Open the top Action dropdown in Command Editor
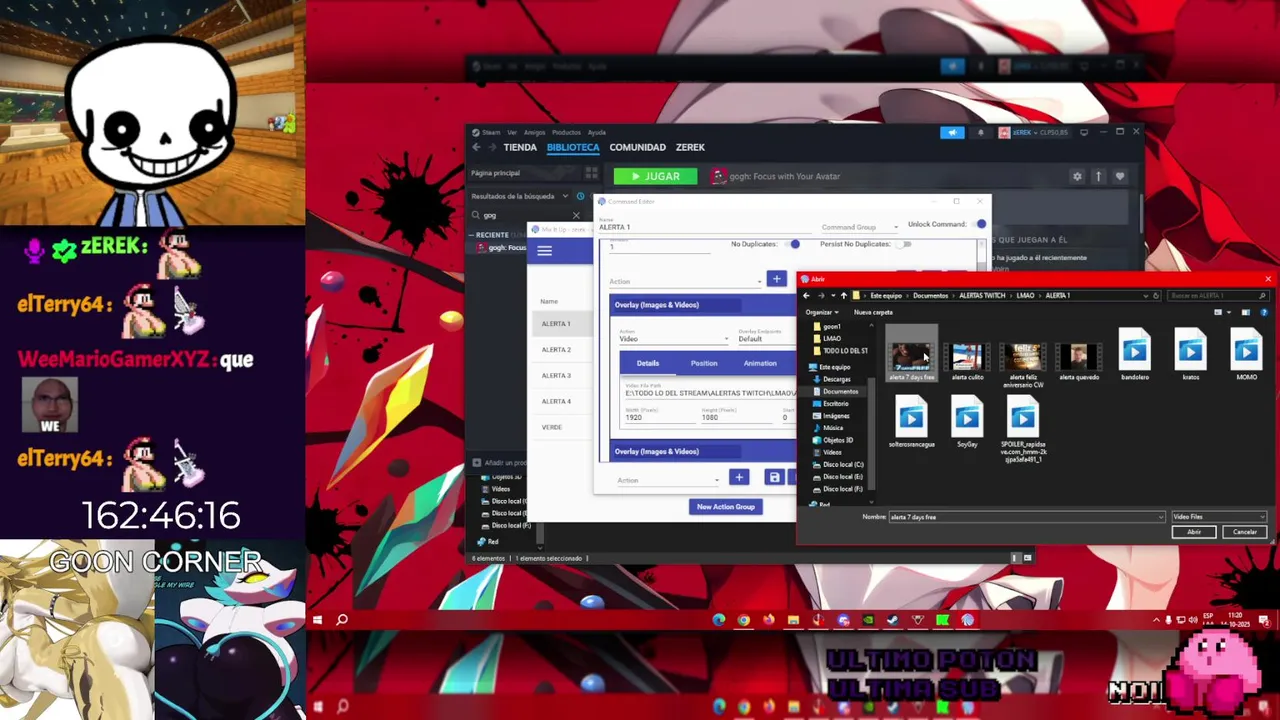Viewport: 1280px width, 720px height. tap(685, 281)
